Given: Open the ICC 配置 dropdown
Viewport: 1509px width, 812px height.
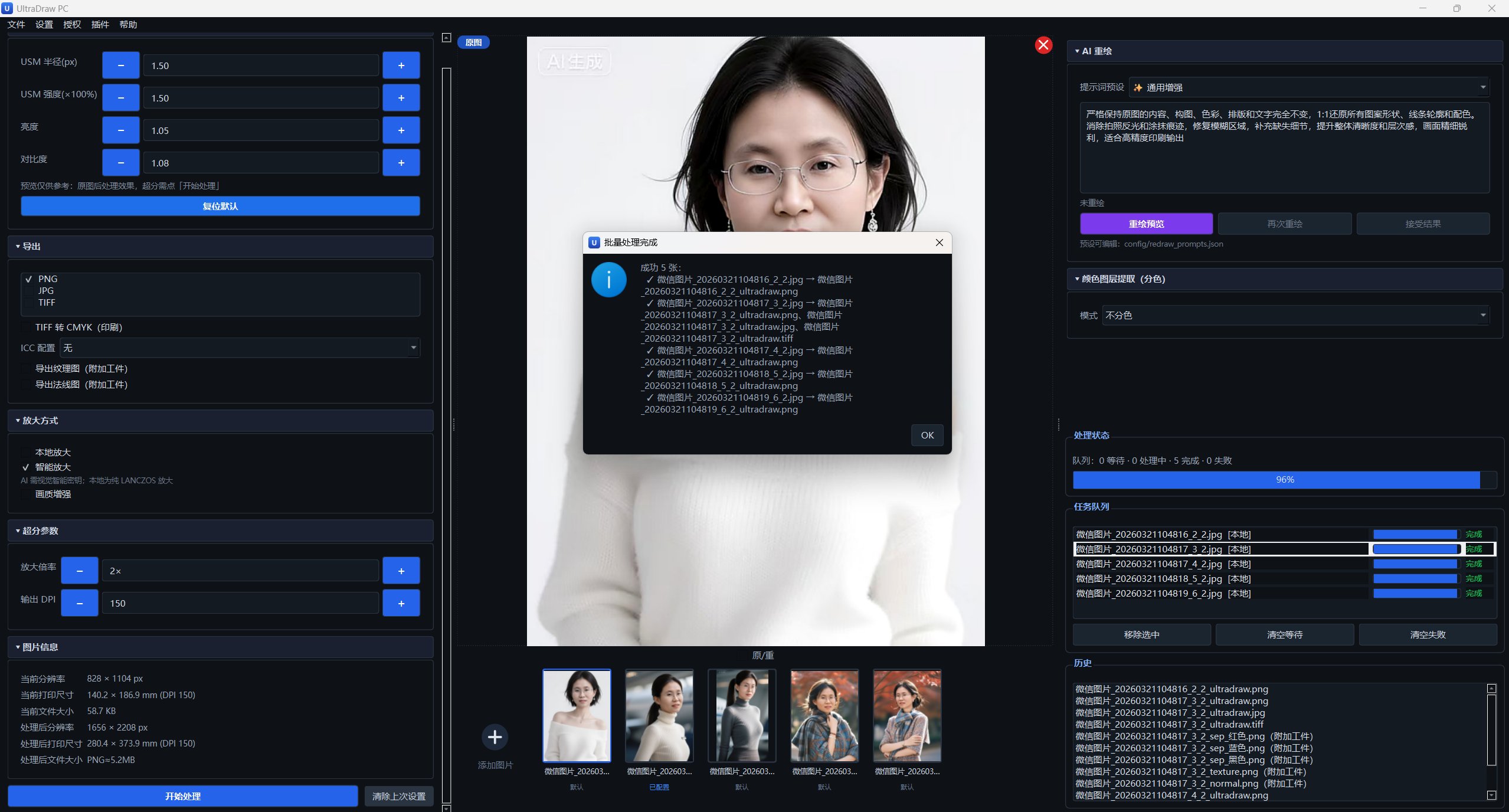Looking at the screenshot, I should click(x=240, y=348).
